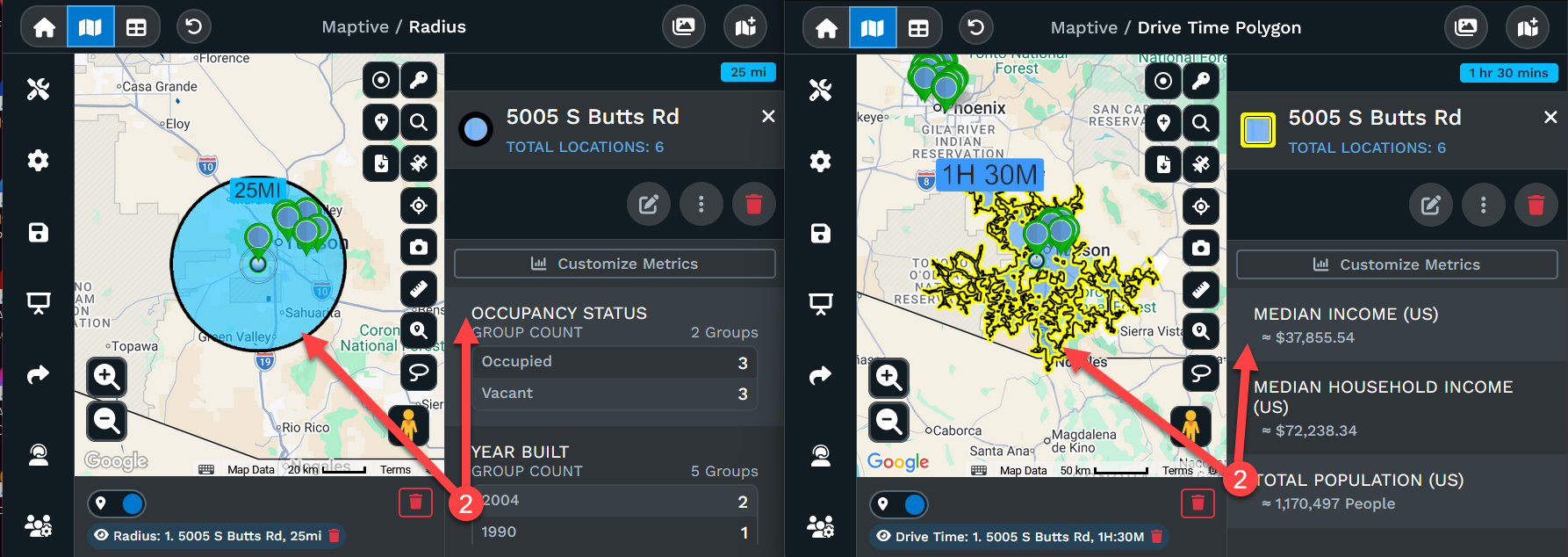
Task: Click Customize Metrics in Radius panel
Action: point(615,264)
